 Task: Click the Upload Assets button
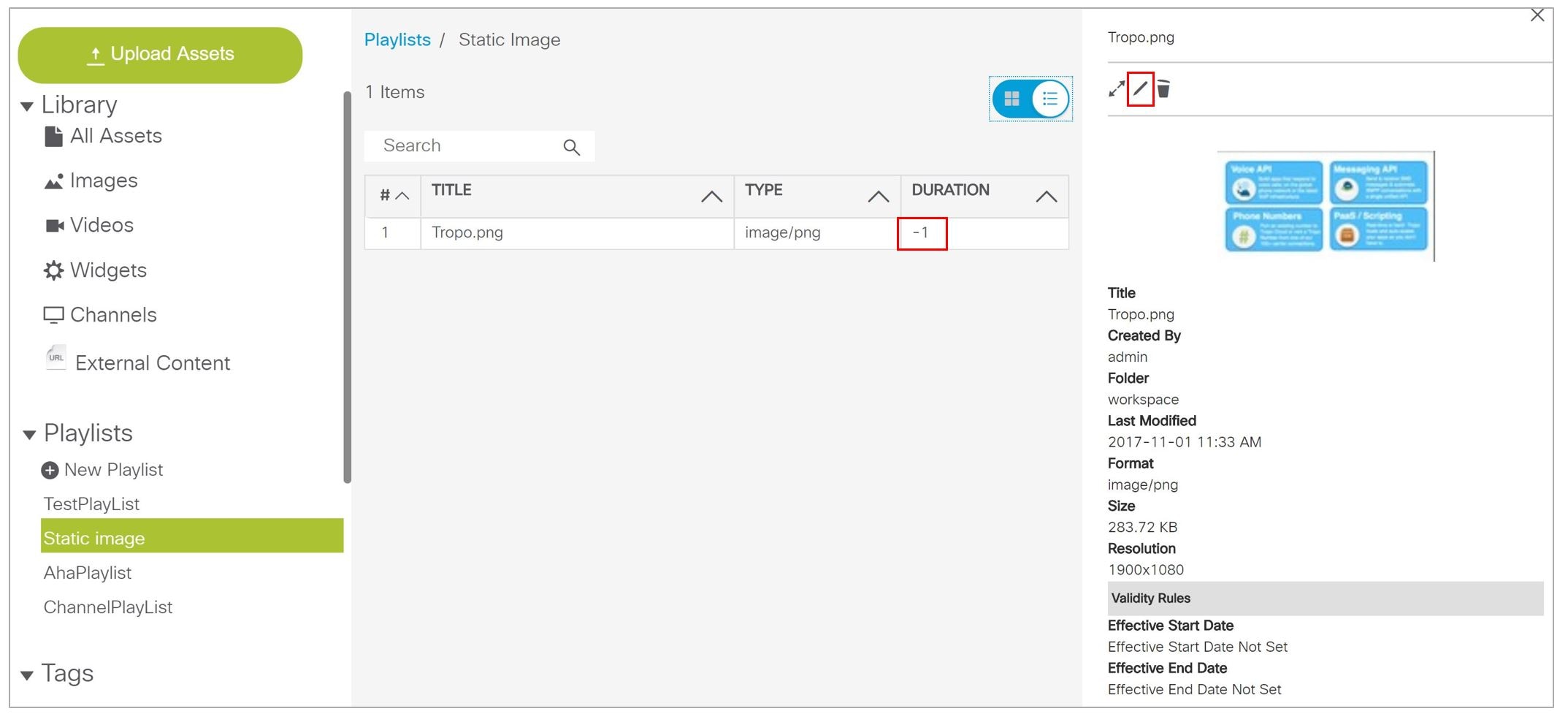click(159, 53)
